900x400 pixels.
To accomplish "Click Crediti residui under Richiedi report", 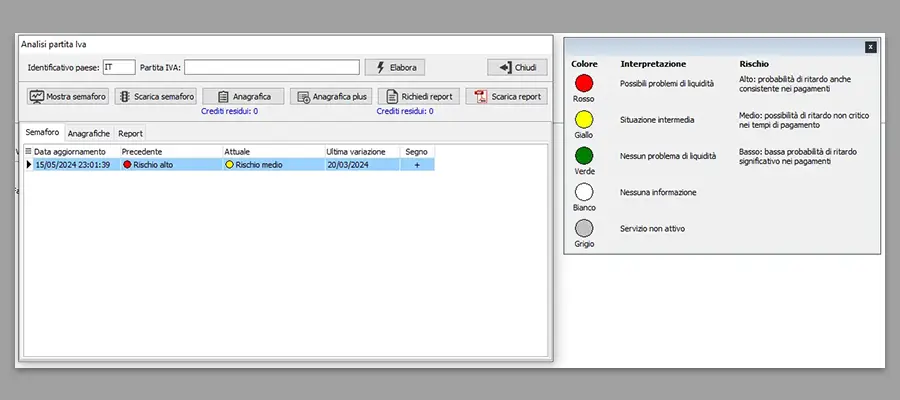I will tap(405, 111).
